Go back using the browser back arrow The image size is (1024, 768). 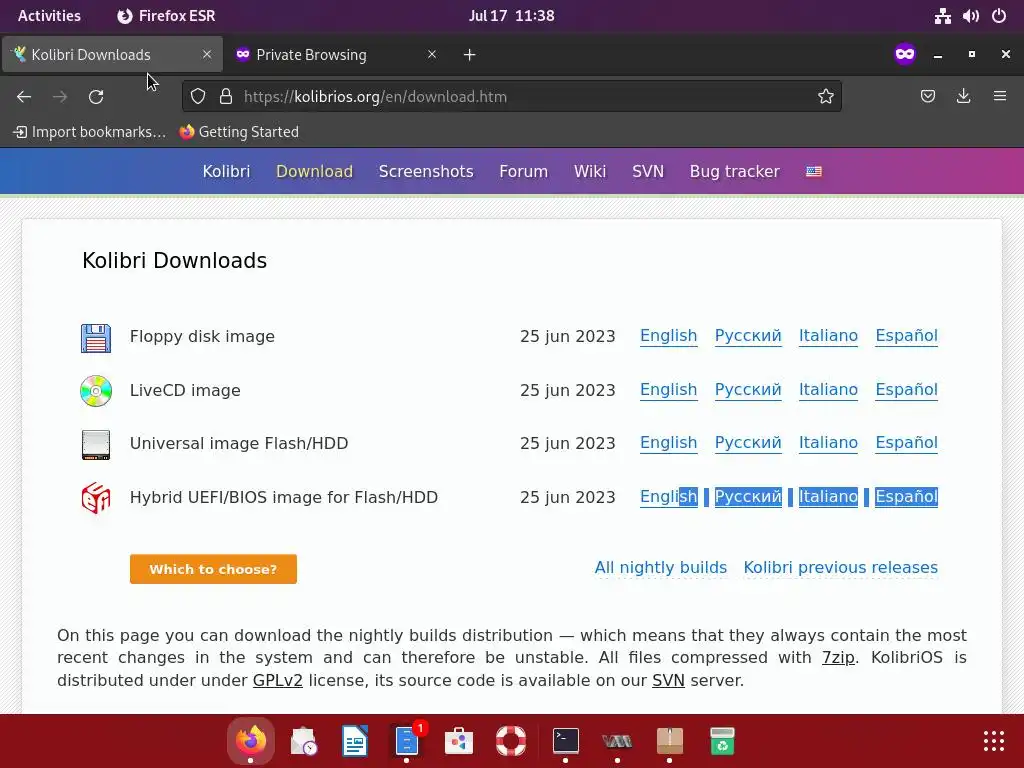point(24,97)
